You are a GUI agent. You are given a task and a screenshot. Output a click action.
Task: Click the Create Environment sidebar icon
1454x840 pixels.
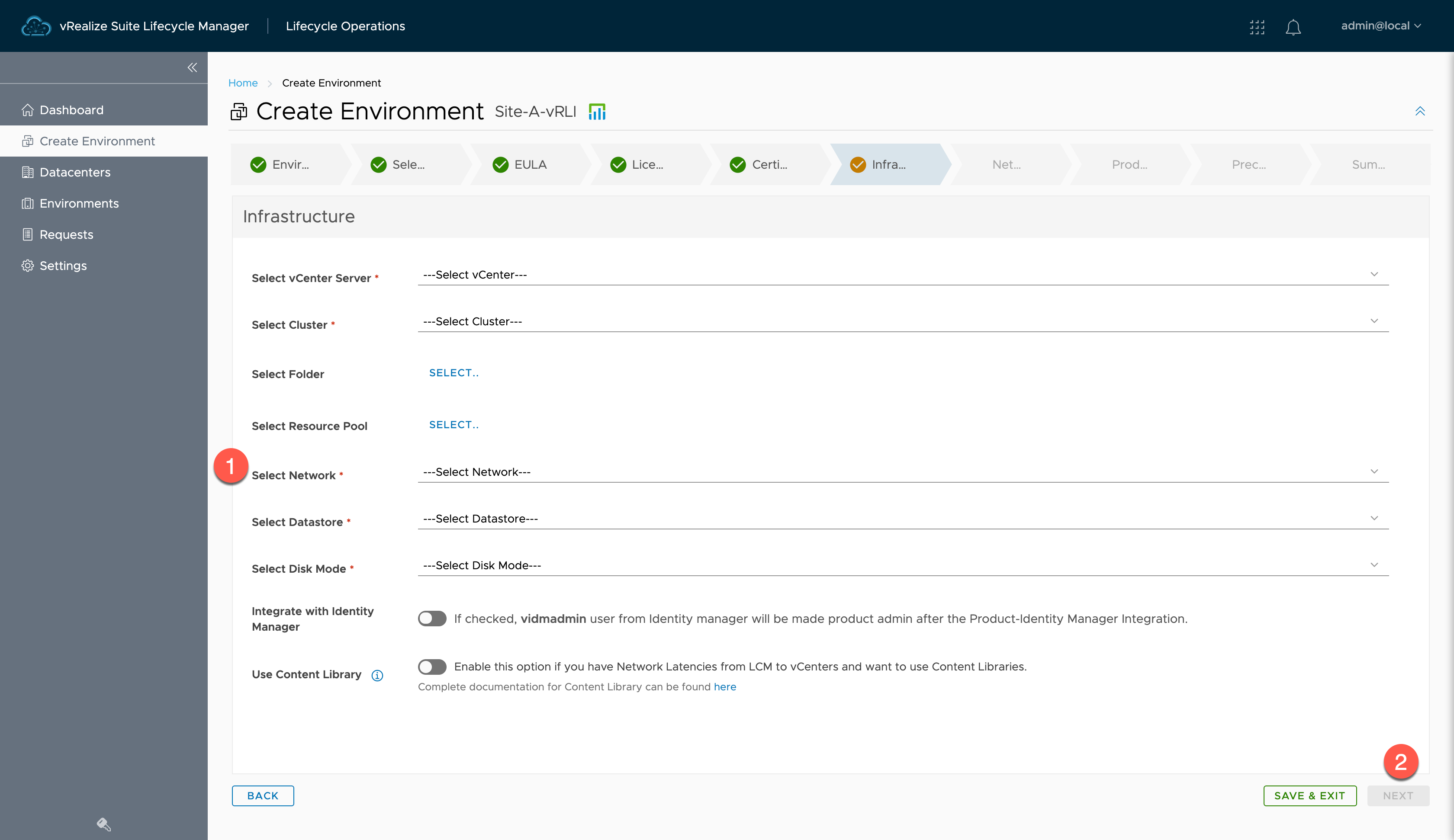(27, 141)
